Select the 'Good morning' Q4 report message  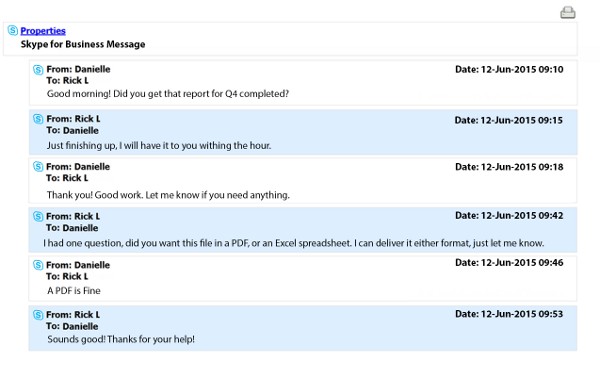(168, 94)
